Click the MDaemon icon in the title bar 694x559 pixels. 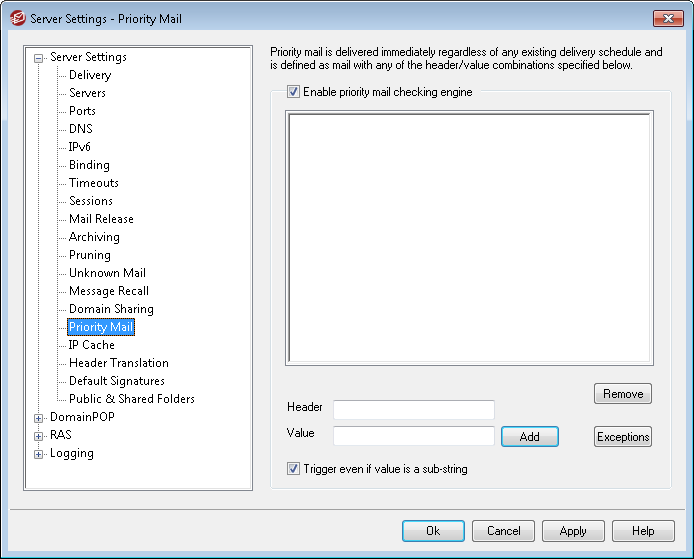coord(17,19)
